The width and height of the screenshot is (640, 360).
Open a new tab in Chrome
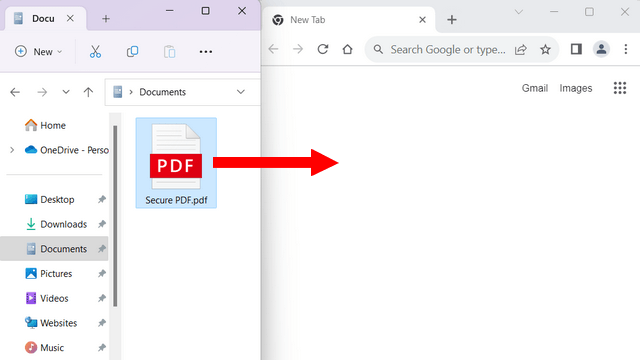(x=452, y=20)
